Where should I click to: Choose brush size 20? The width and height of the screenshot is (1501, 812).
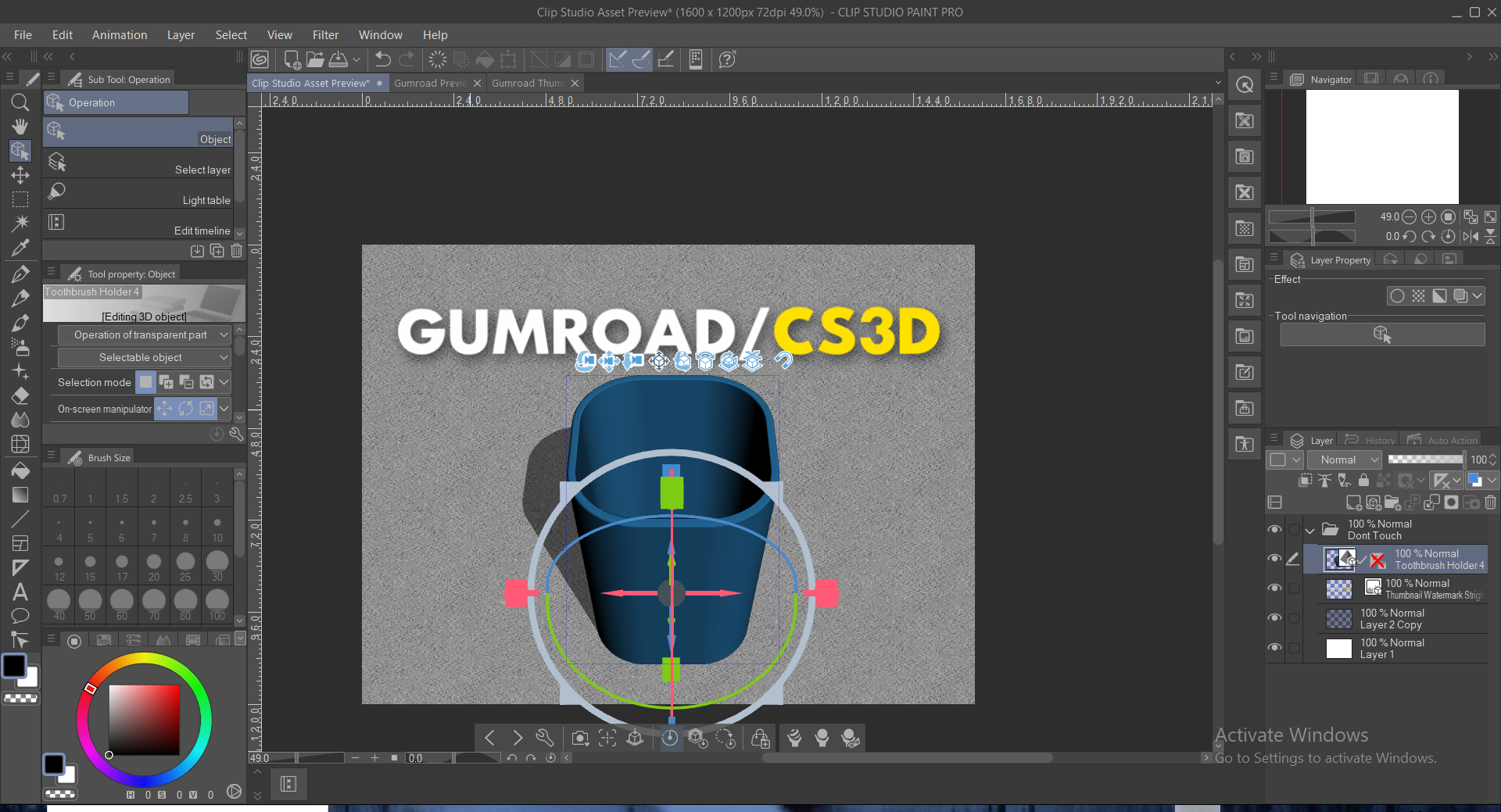coord(154,567)
